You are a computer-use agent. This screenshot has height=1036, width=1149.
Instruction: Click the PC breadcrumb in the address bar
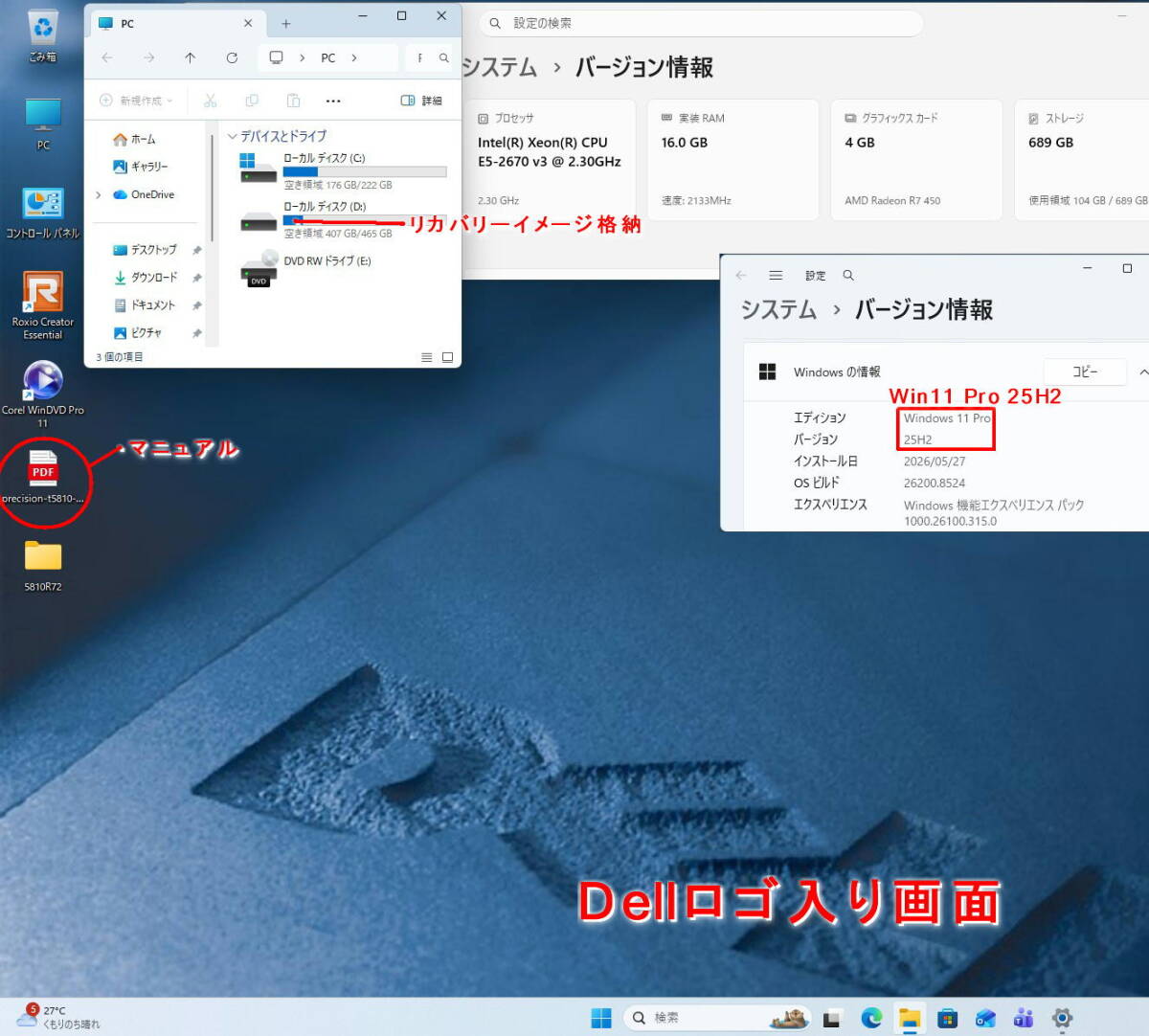coord(327,57)
